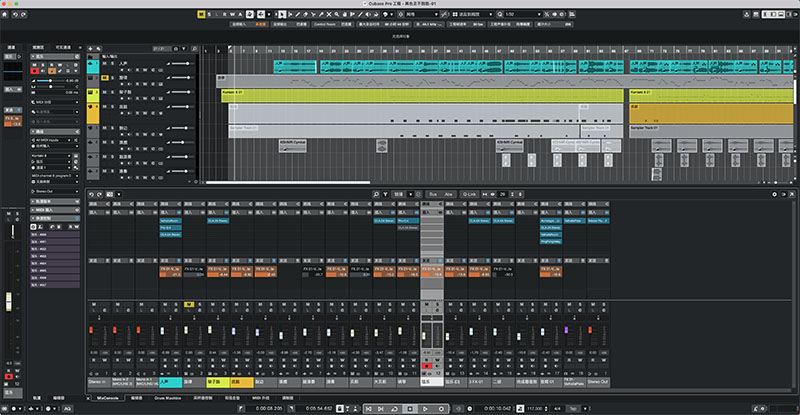
Task: Select the Stereo Out channel name label
Action: click(x=598, y=382)
